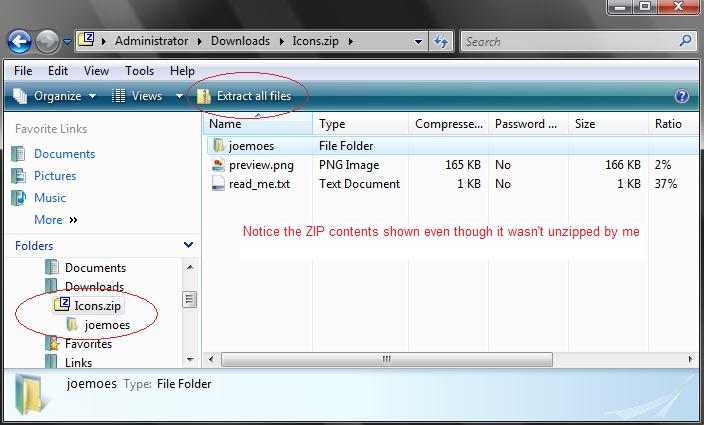704x425 pixels.
Task: Click the preview.png image file icon
Action: pyautogui.click(x=218, y=165)
